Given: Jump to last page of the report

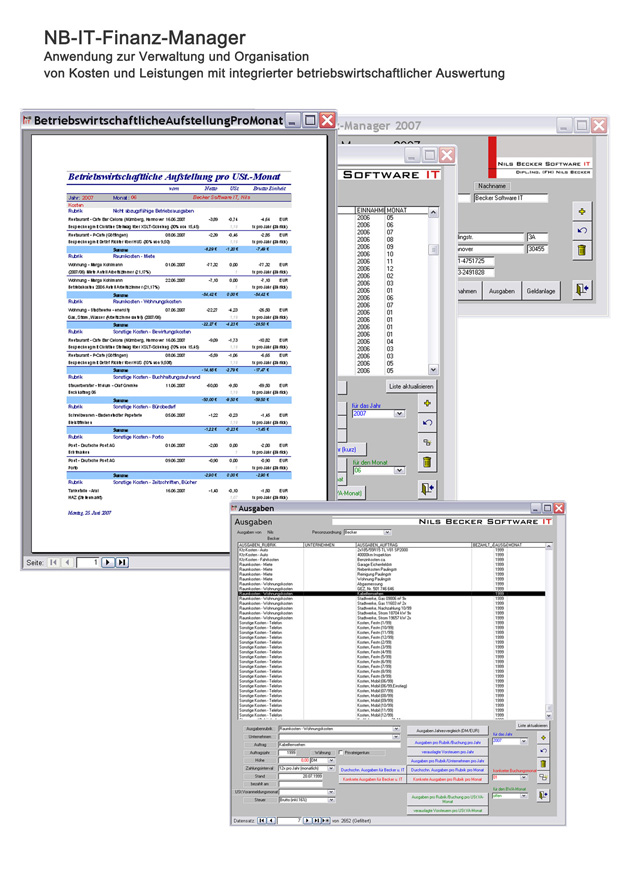Looking at the screenshot, I should pos(122,562).
